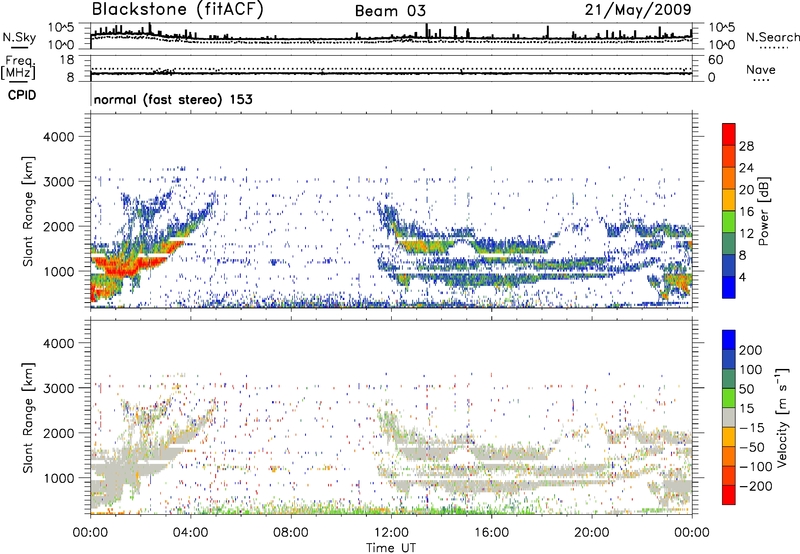Click the gray segment of the Velocity color bar

(729, 418)
